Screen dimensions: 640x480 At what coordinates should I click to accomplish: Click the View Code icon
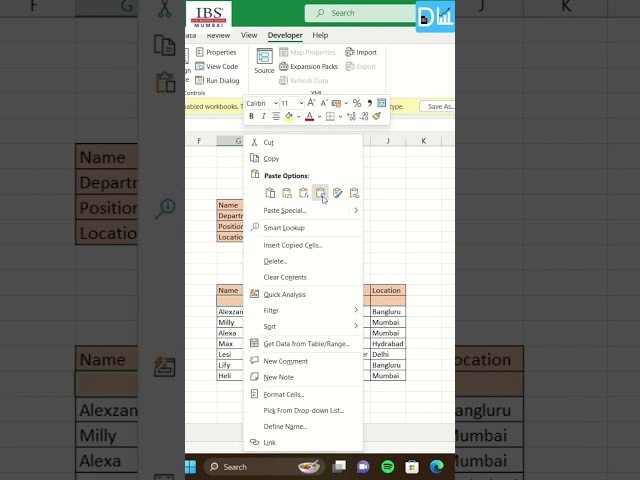pos(200,66)
